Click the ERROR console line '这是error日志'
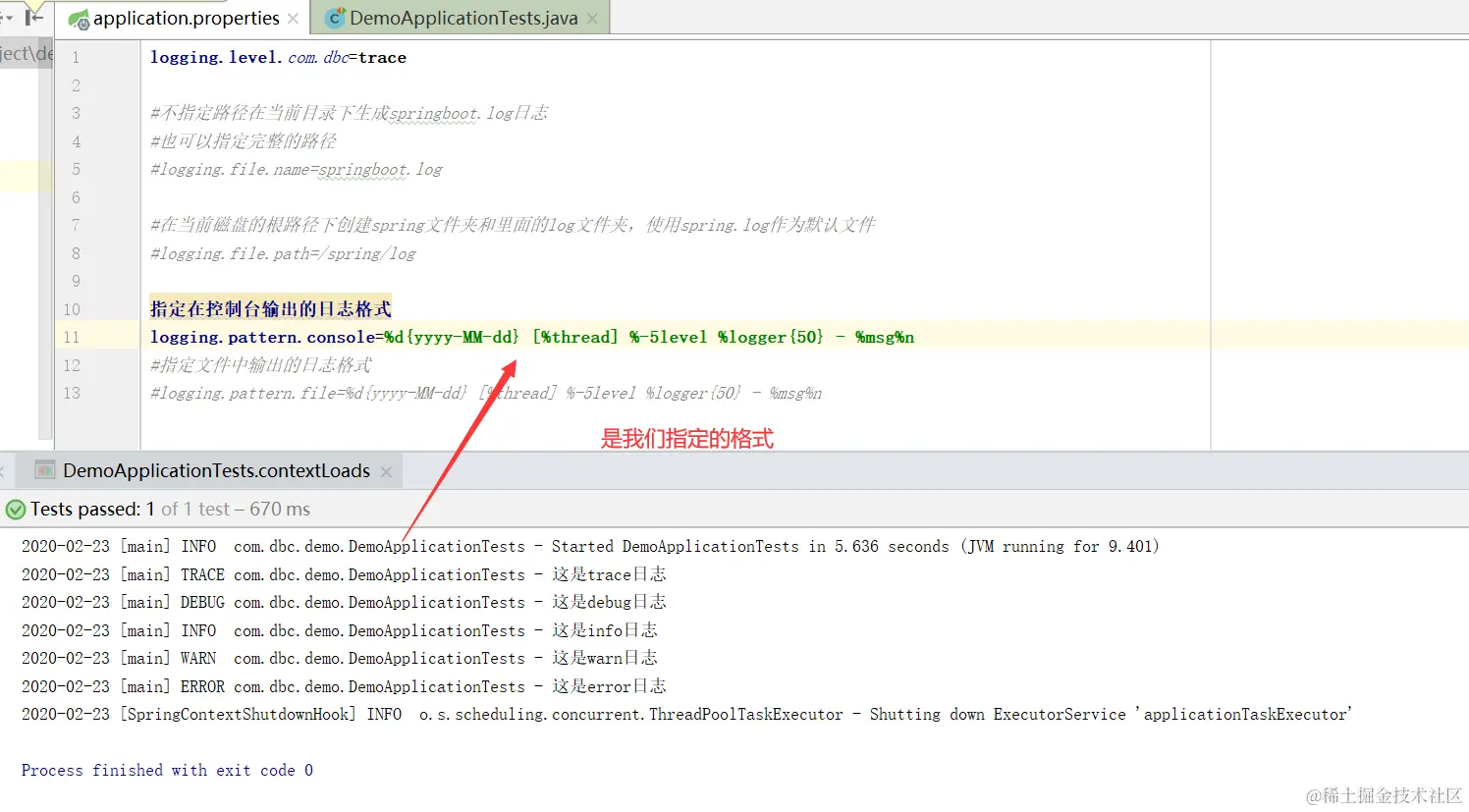This screenshot has height=812, width=1469. click(344, 686)
